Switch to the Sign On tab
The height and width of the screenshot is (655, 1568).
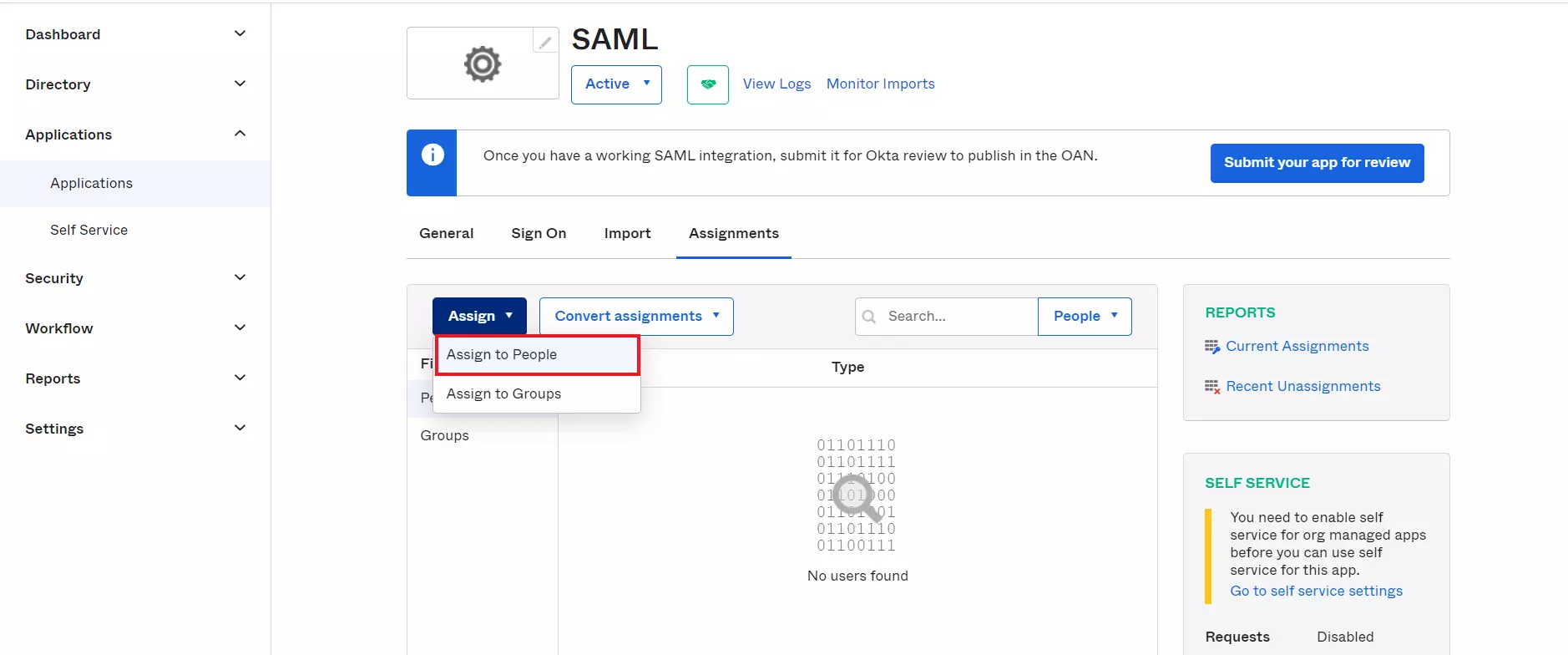(x=539, y=234)
